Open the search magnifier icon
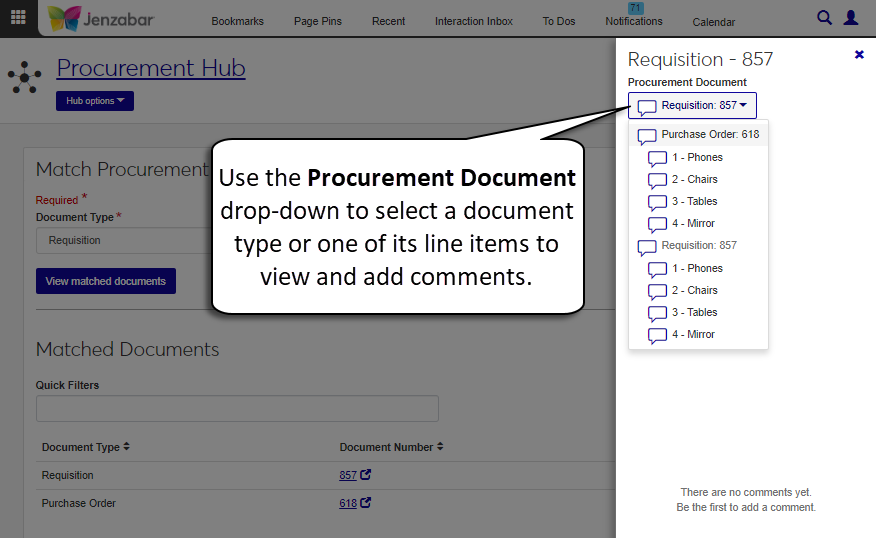 tap(824, 18)
